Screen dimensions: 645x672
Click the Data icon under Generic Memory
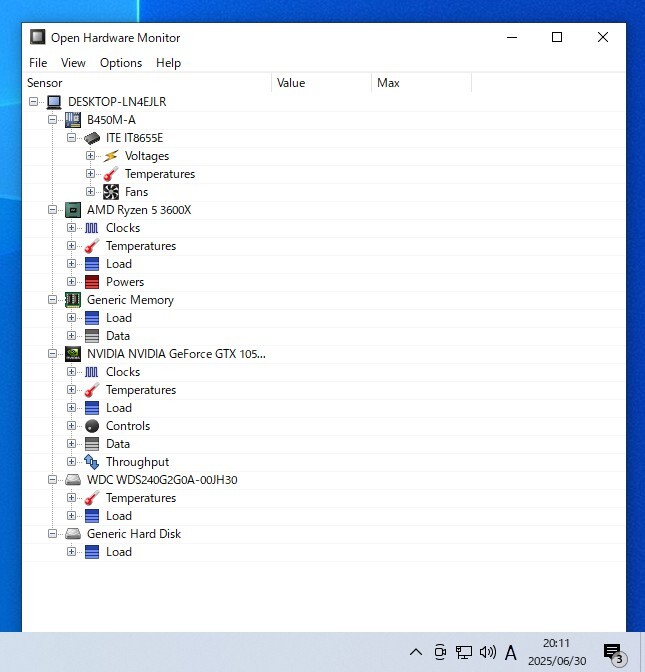[92, 336]
